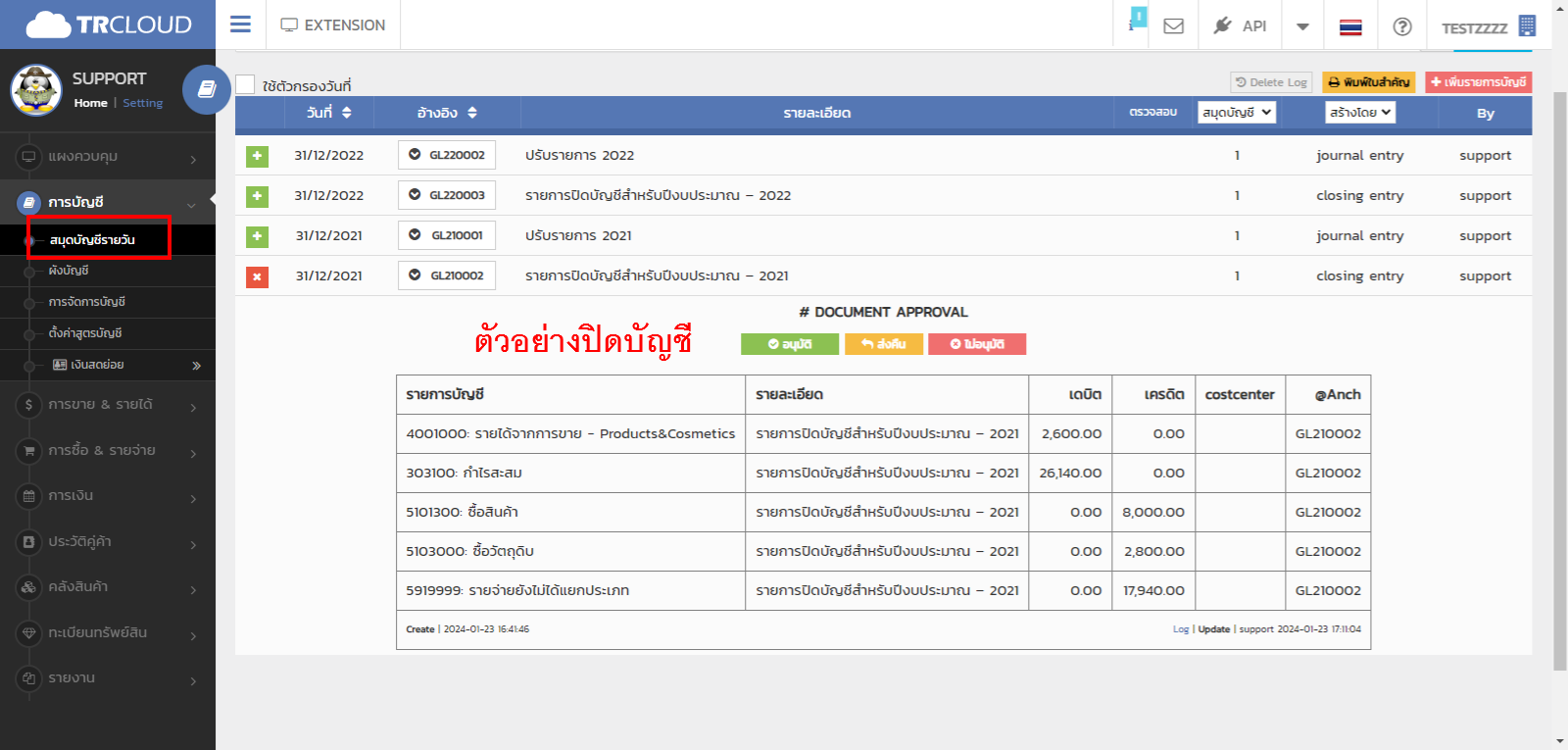Click the ปรับรายการ 2022 description

579,155
